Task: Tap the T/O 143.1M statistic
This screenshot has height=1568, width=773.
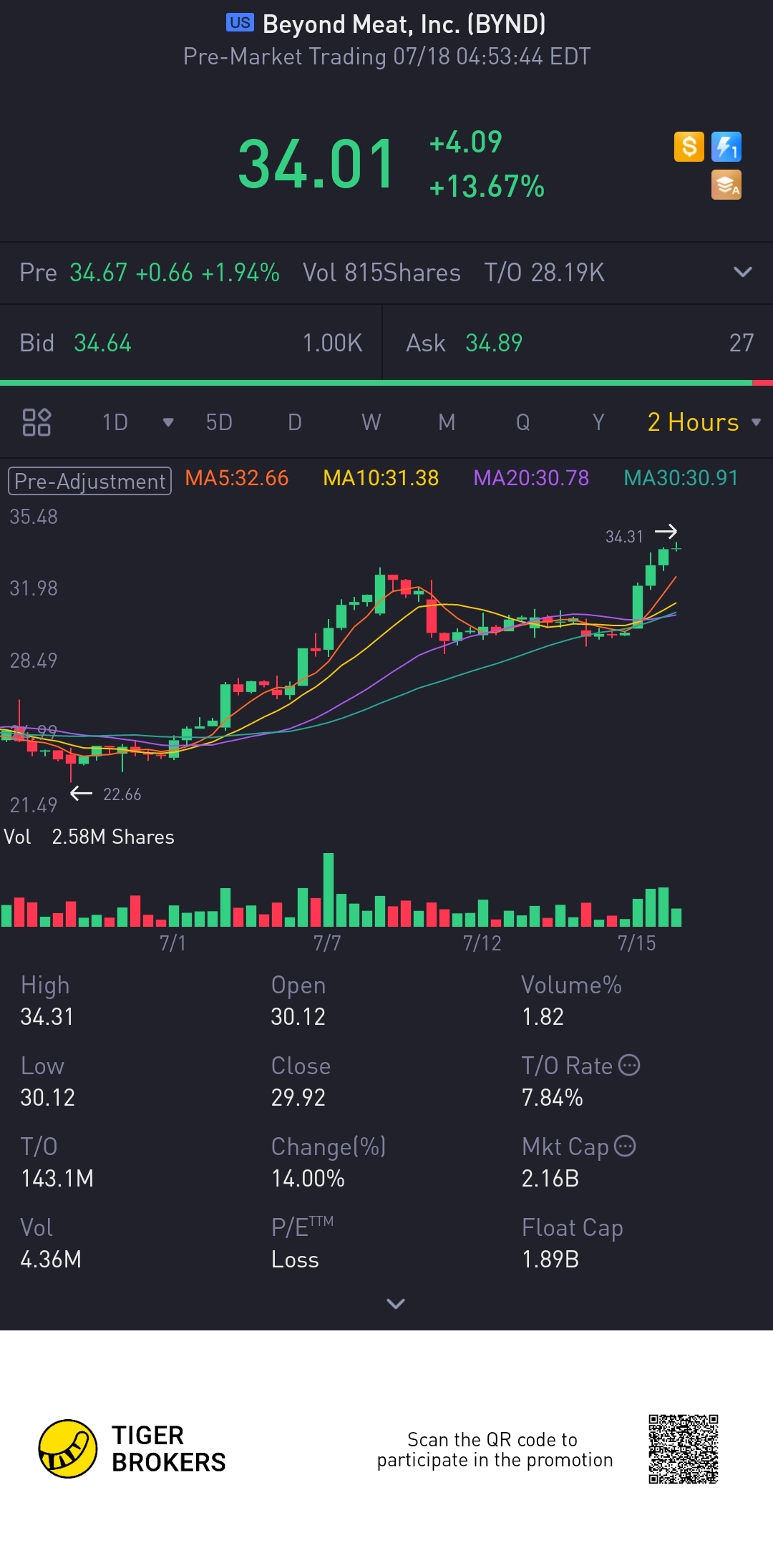Action: click(57, 1162)
